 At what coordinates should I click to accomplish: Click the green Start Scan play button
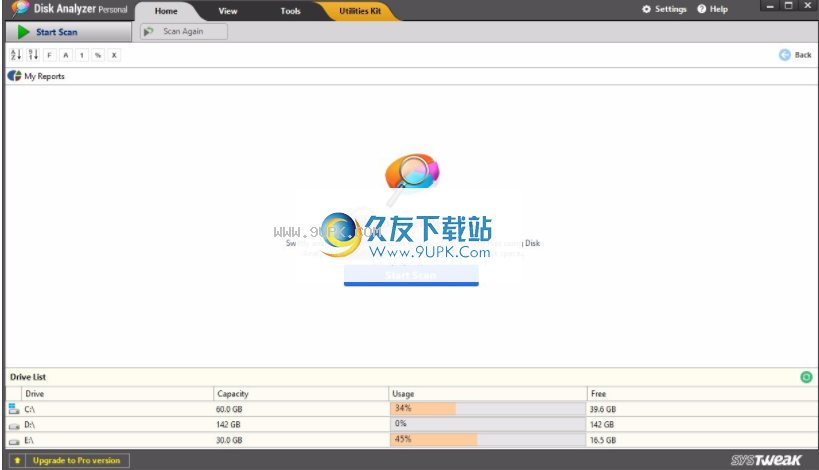point(68,32)
